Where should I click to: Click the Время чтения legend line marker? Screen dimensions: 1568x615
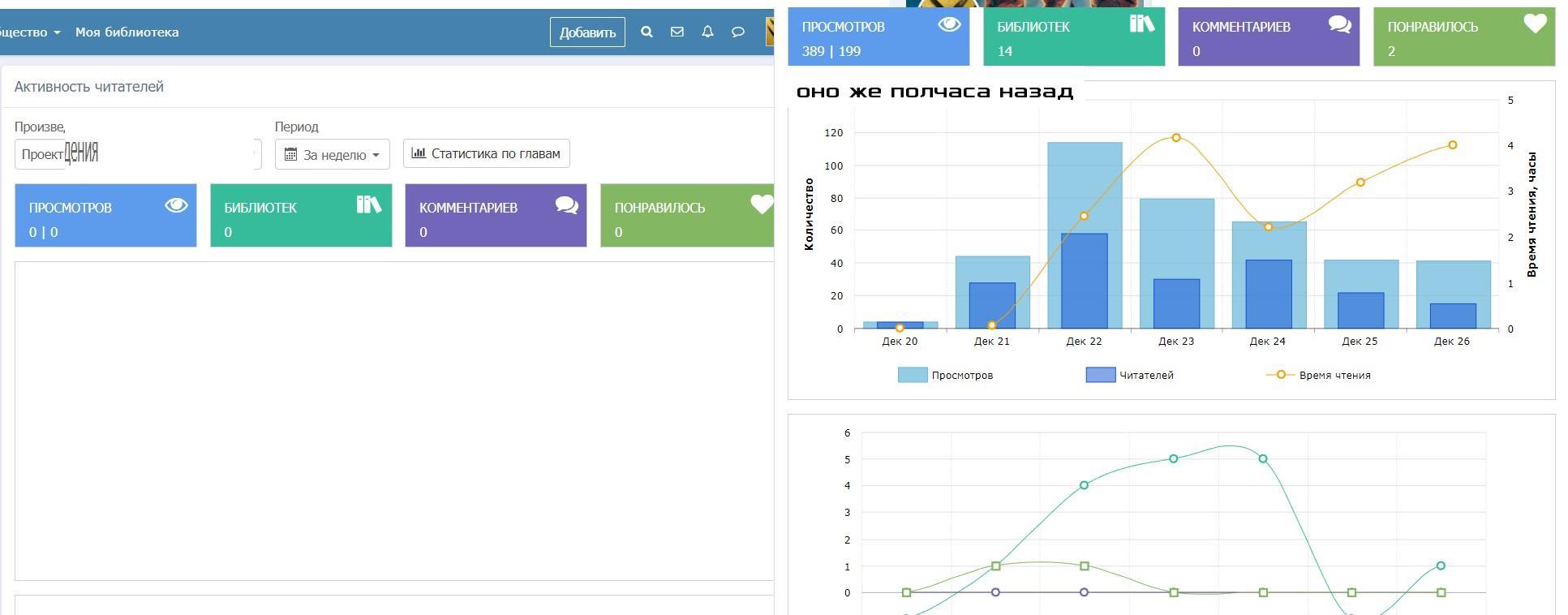1281,375
